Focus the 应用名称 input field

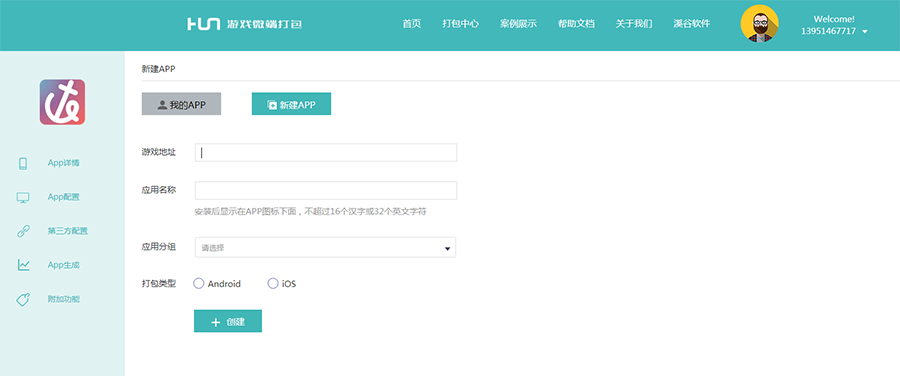click(x=326, y=191)
